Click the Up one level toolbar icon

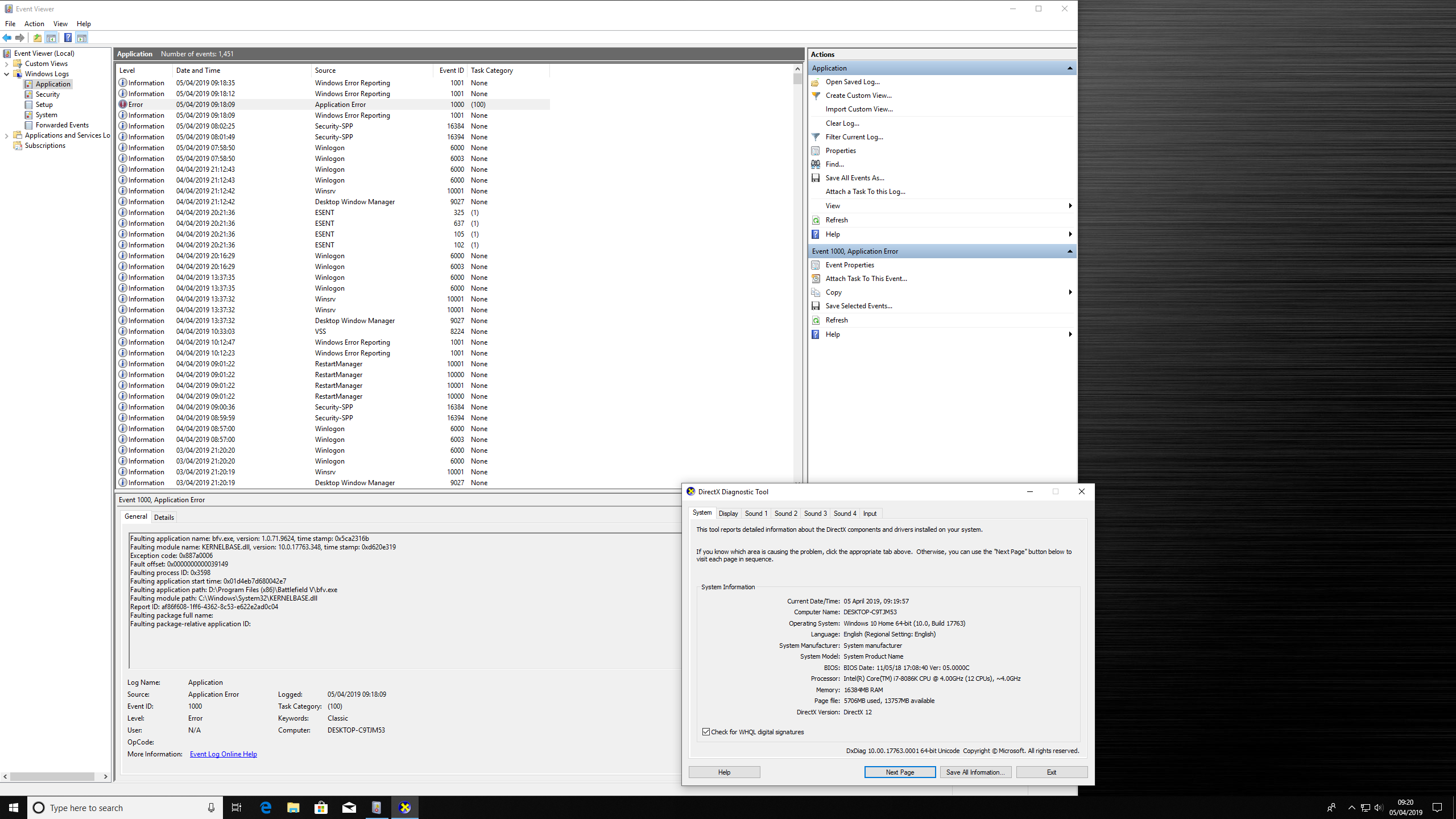click(37, 38)
